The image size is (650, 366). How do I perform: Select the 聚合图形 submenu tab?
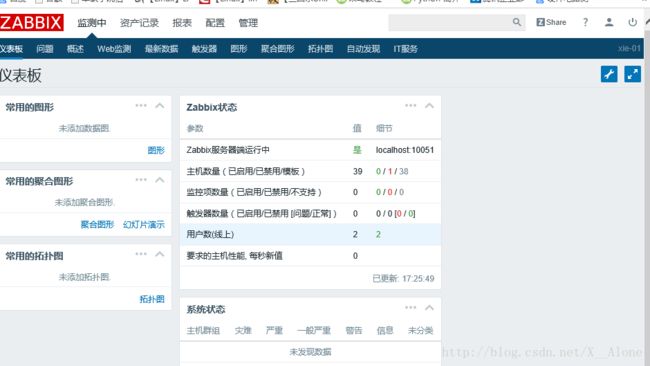click(277, 49)
